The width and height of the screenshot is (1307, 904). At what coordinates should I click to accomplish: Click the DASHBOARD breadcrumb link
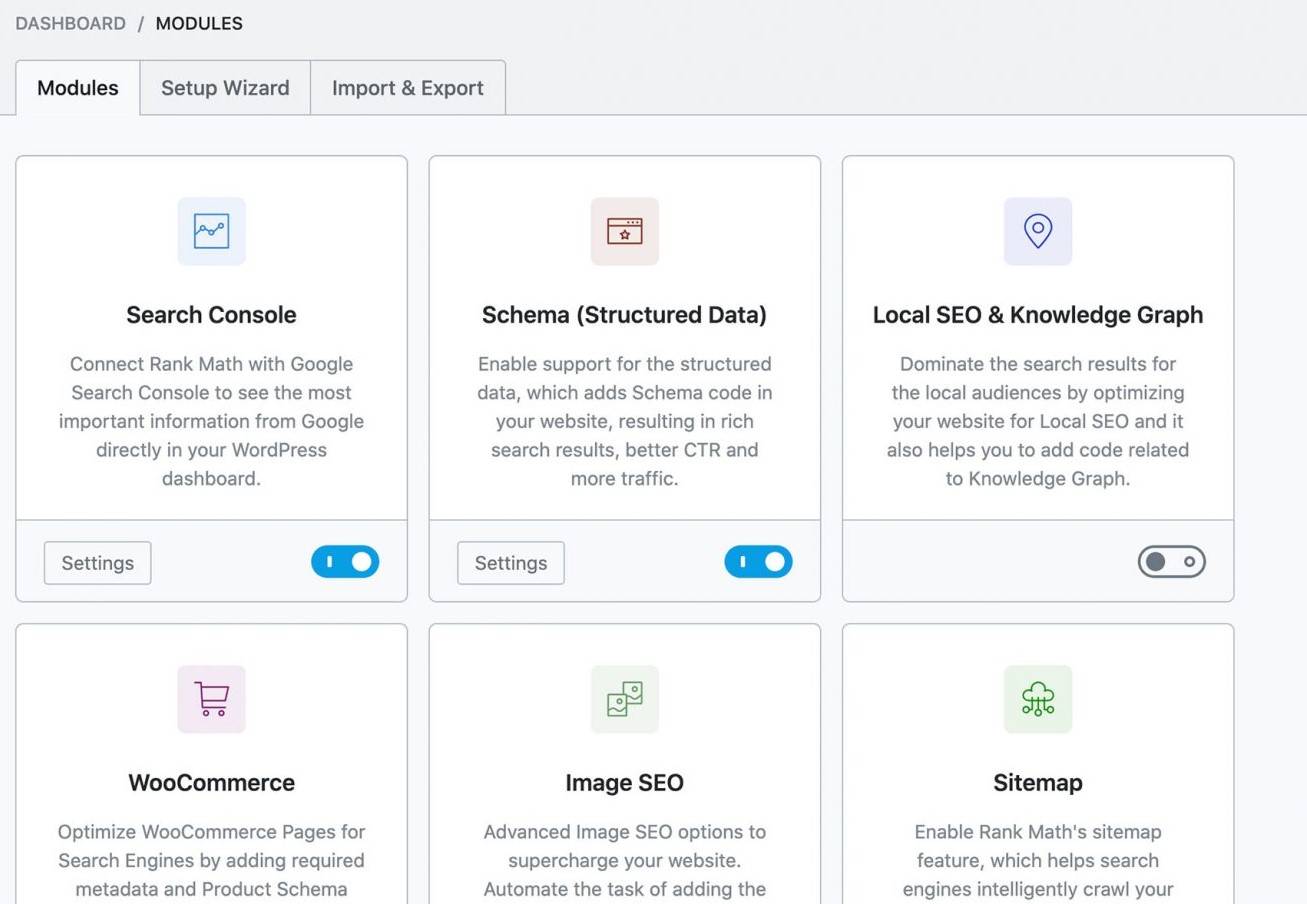coord(70,23)
